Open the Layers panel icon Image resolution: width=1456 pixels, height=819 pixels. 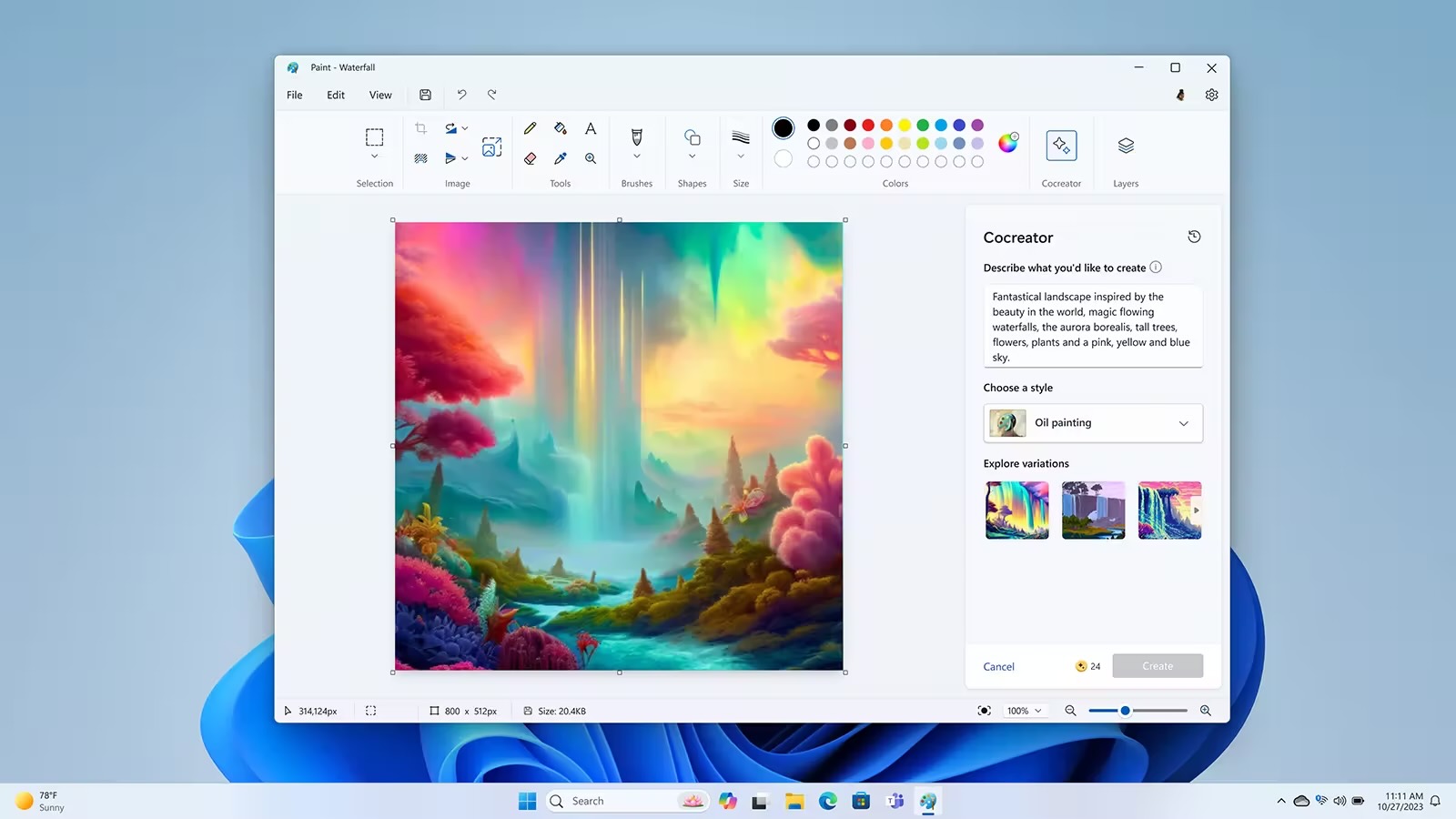(x=1125, y=146)
